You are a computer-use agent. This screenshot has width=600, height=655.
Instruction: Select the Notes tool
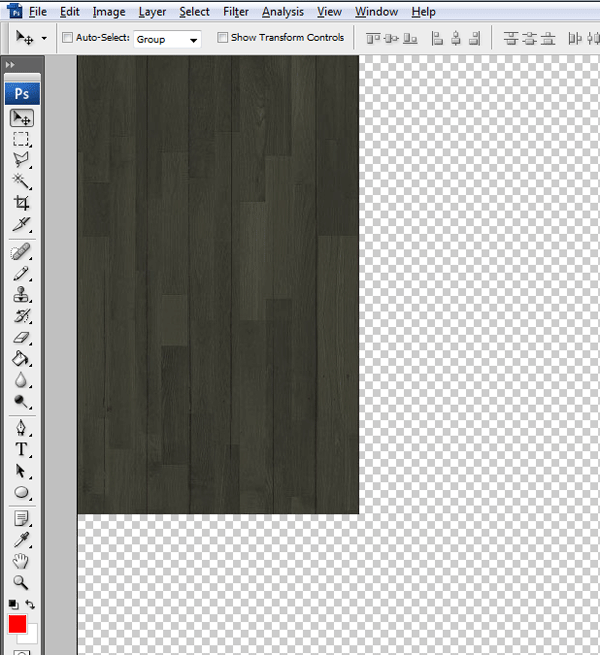click(x=21, y=519)
